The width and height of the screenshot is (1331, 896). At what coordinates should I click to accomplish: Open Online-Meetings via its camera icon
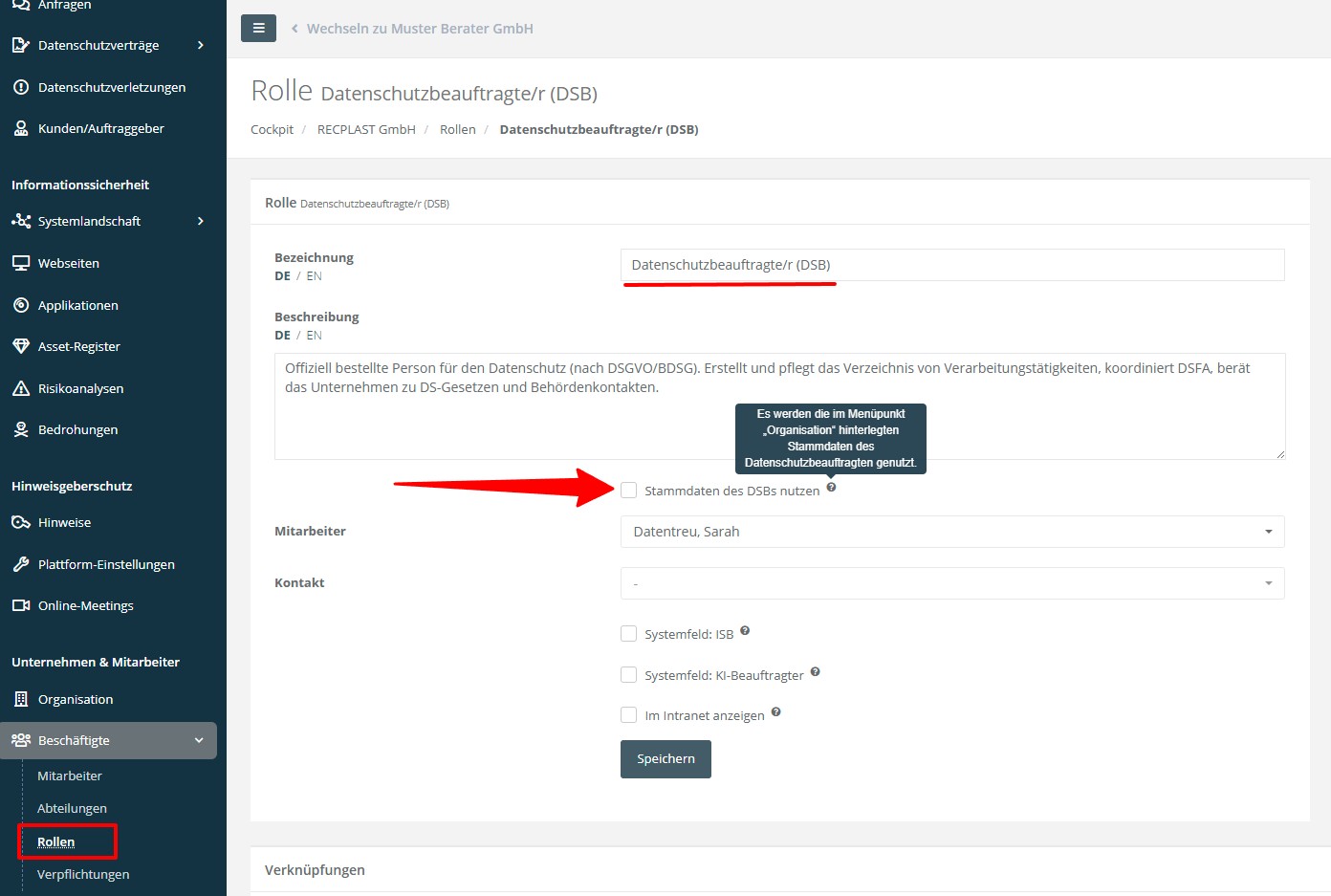pos(21,605)
